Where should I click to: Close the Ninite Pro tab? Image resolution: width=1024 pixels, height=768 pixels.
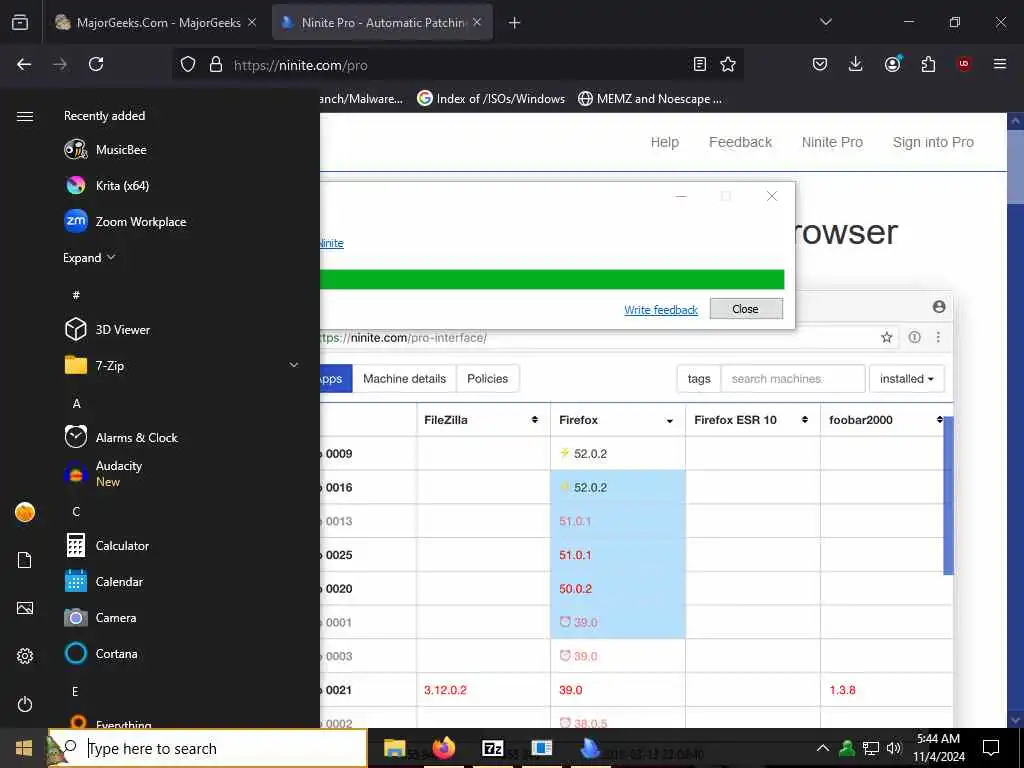pyautogui.click(x=477, y=22)
